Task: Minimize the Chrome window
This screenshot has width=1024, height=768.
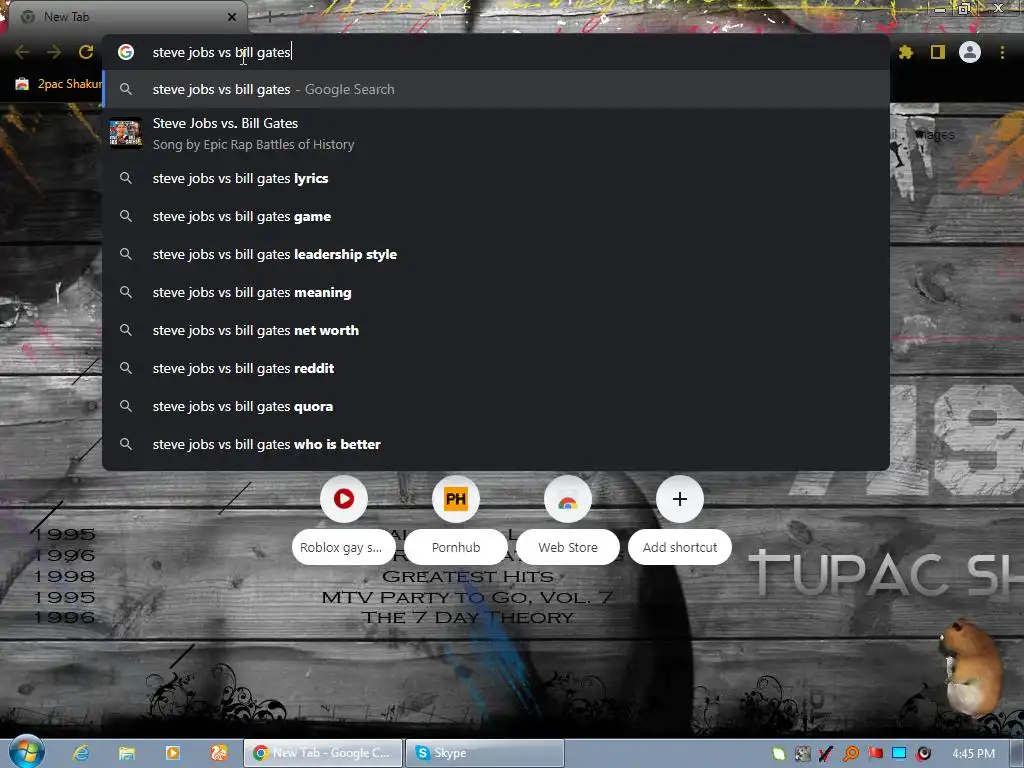Action: pos(940,8)
